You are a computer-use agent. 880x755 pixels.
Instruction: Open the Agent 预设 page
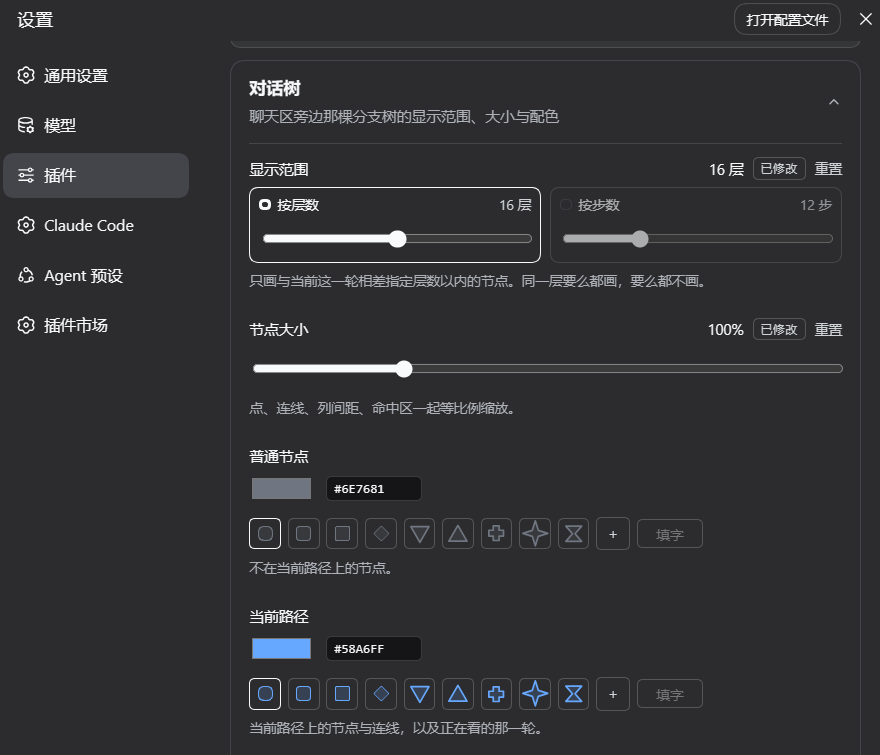coord(96,276)
